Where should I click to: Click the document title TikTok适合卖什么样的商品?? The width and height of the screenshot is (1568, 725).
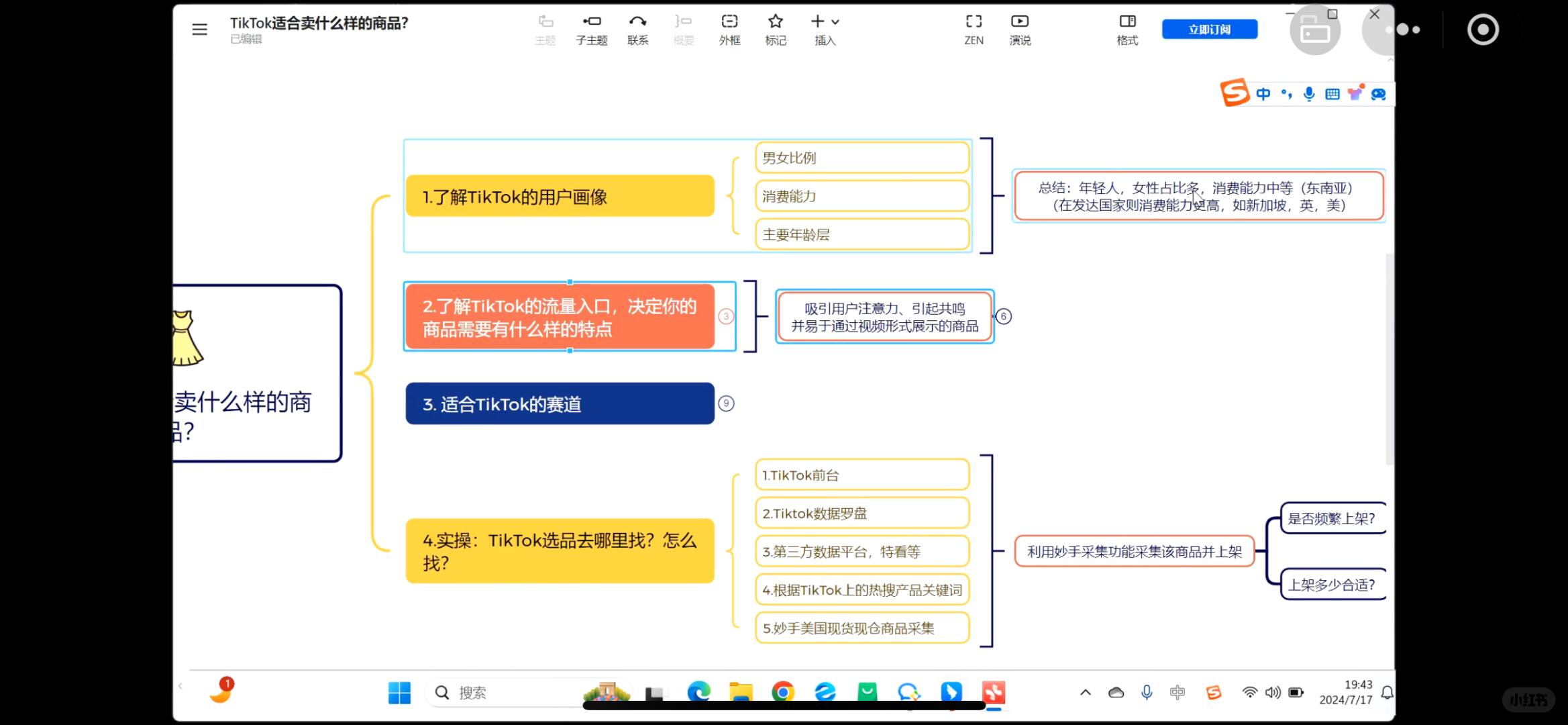point(319,23)
